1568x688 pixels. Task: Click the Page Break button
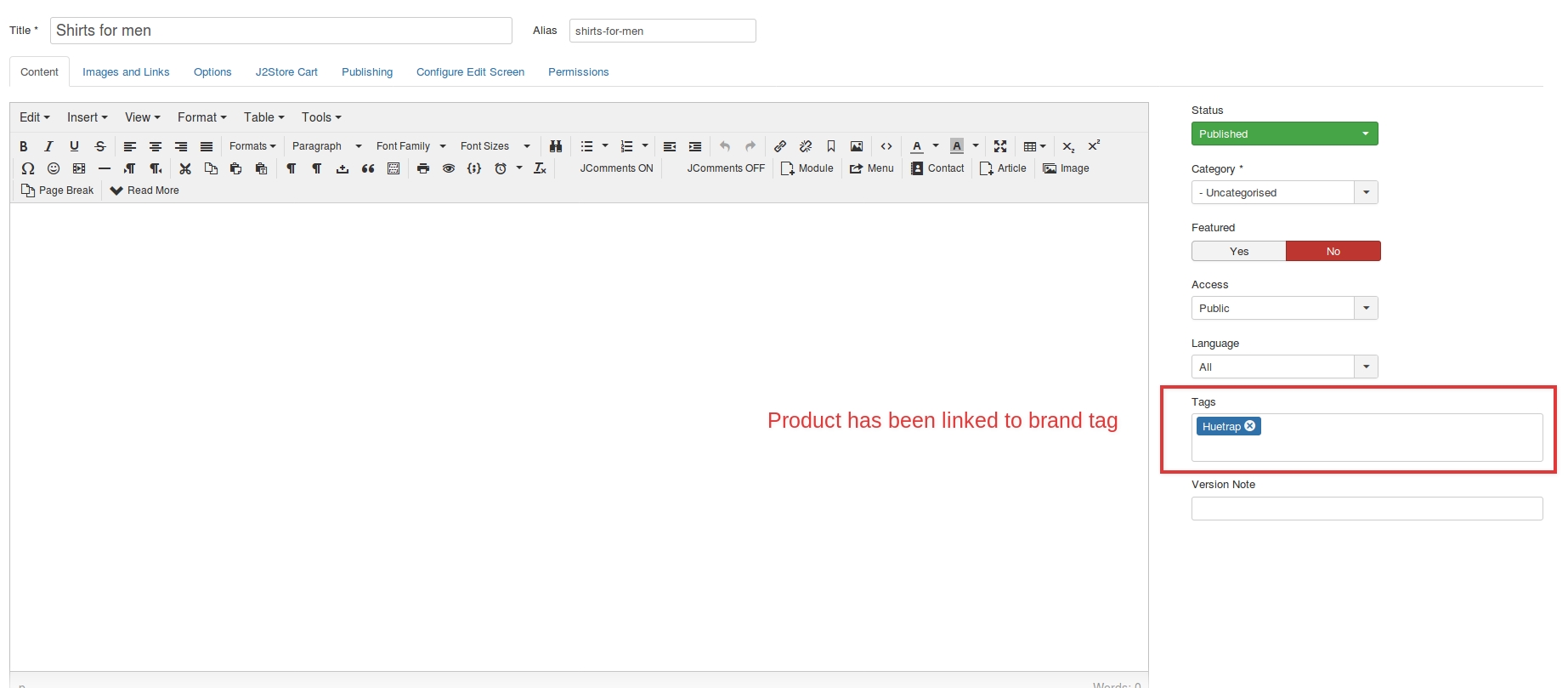57,190
